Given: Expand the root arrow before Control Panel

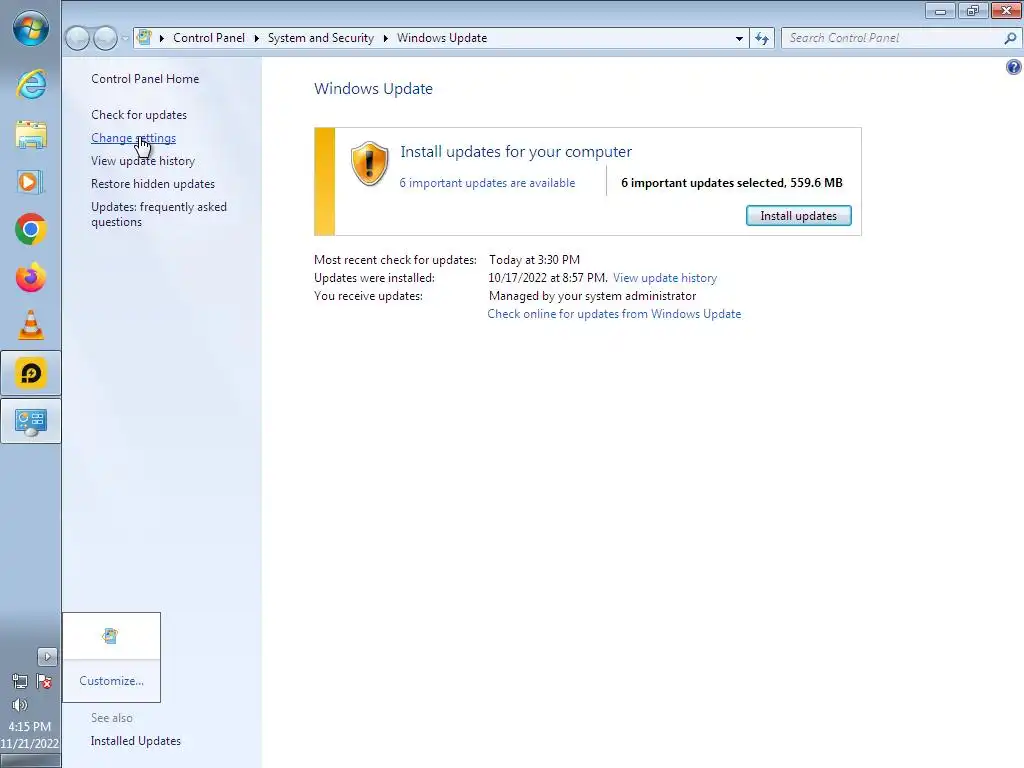Looking at the screenshot, I should (161, 38).
